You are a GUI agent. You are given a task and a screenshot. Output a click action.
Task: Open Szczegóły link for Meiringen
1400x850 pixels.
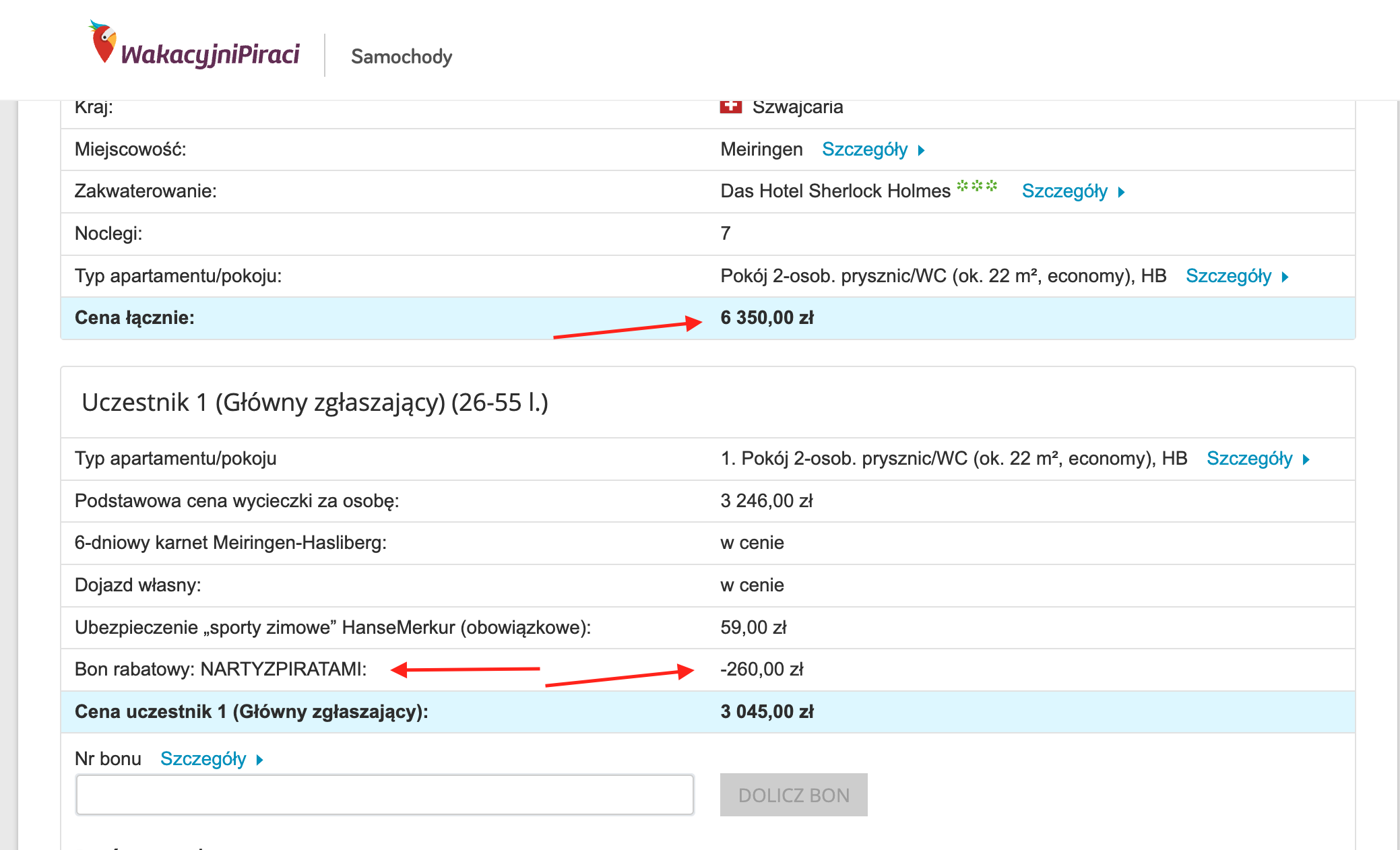pyautogui.click(x=865, y=150)
